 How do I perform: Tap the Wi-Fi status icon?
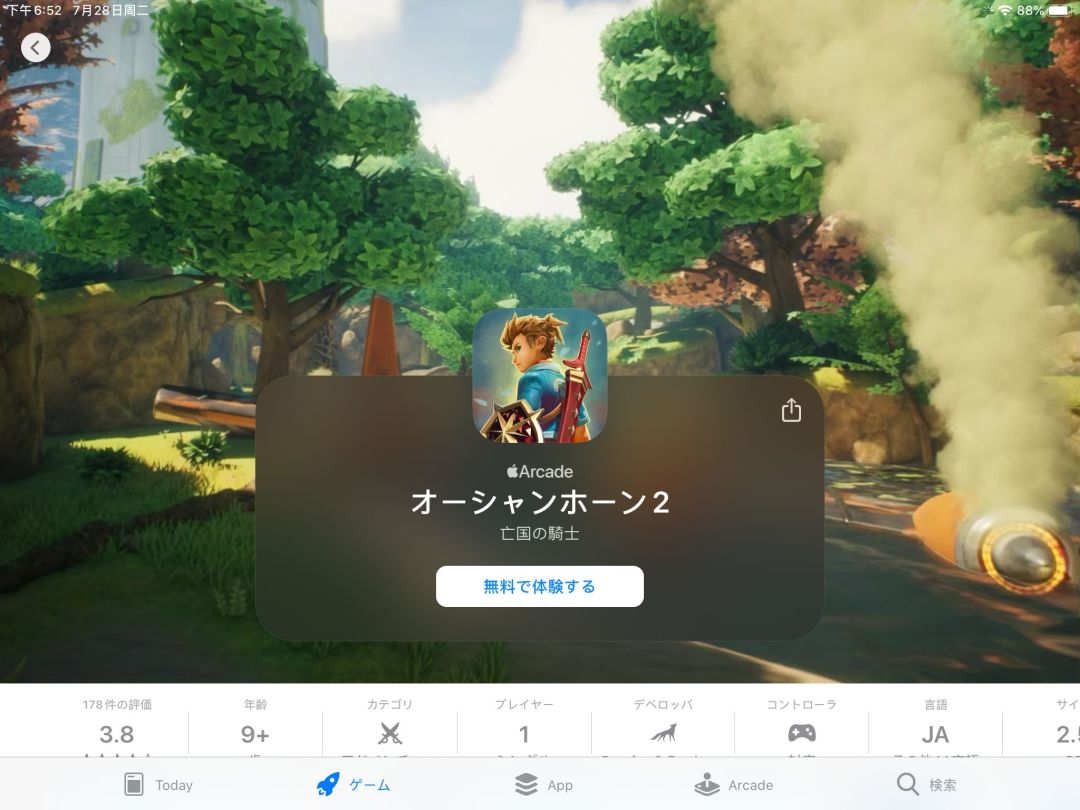point(1005,10)
